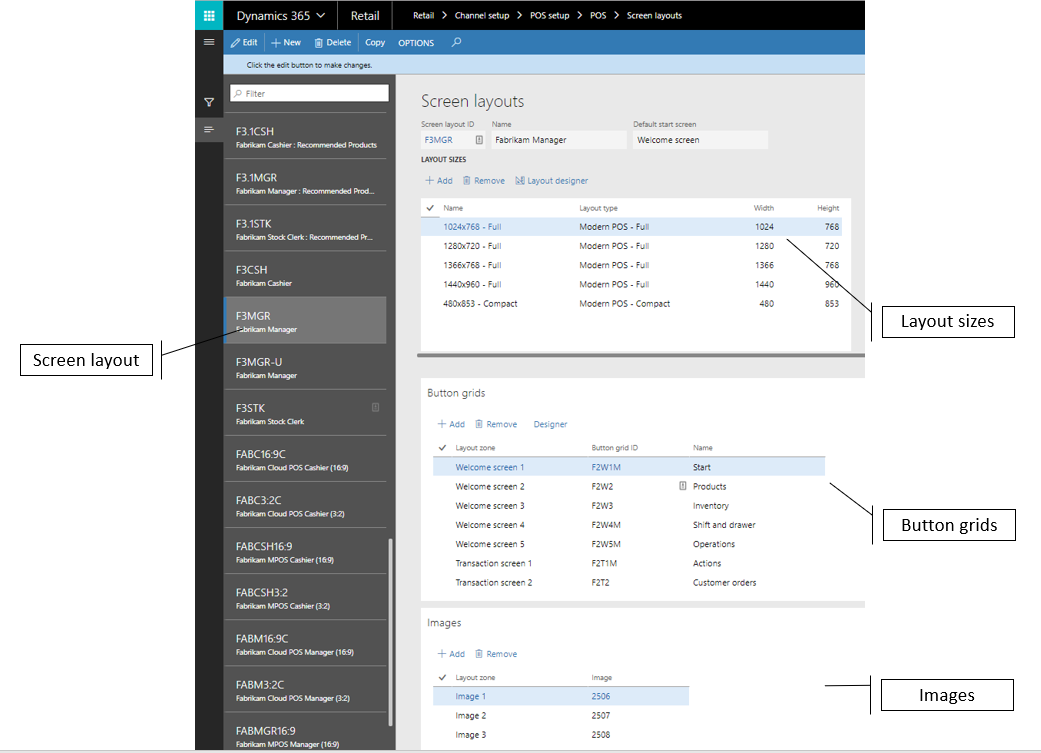This screenshot has height=753, width=1041.
Task: Expand the filter funnel in the left sidebar
Action: (208, 102)
